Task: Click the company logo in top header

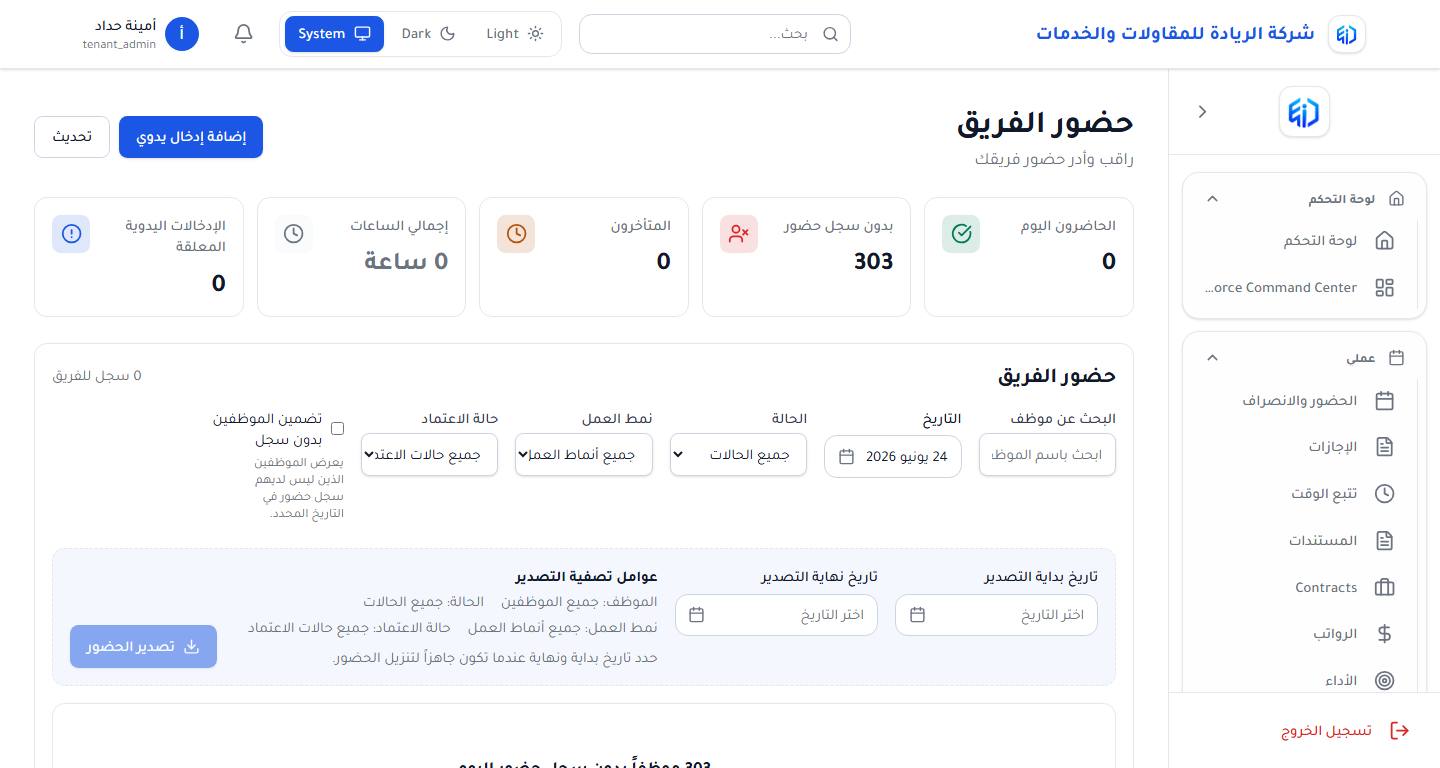Action: click(1347, 34)
